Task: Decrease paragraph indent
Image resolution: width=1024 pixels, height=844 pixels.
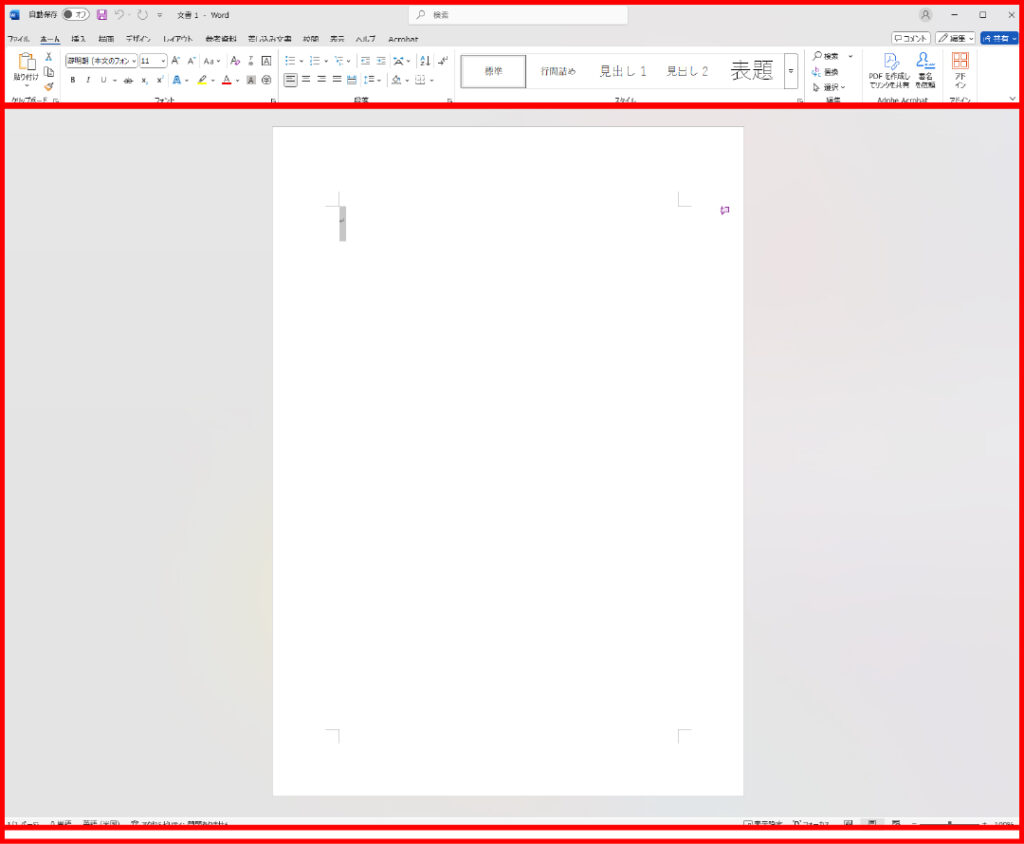Action: coord(365,61)
